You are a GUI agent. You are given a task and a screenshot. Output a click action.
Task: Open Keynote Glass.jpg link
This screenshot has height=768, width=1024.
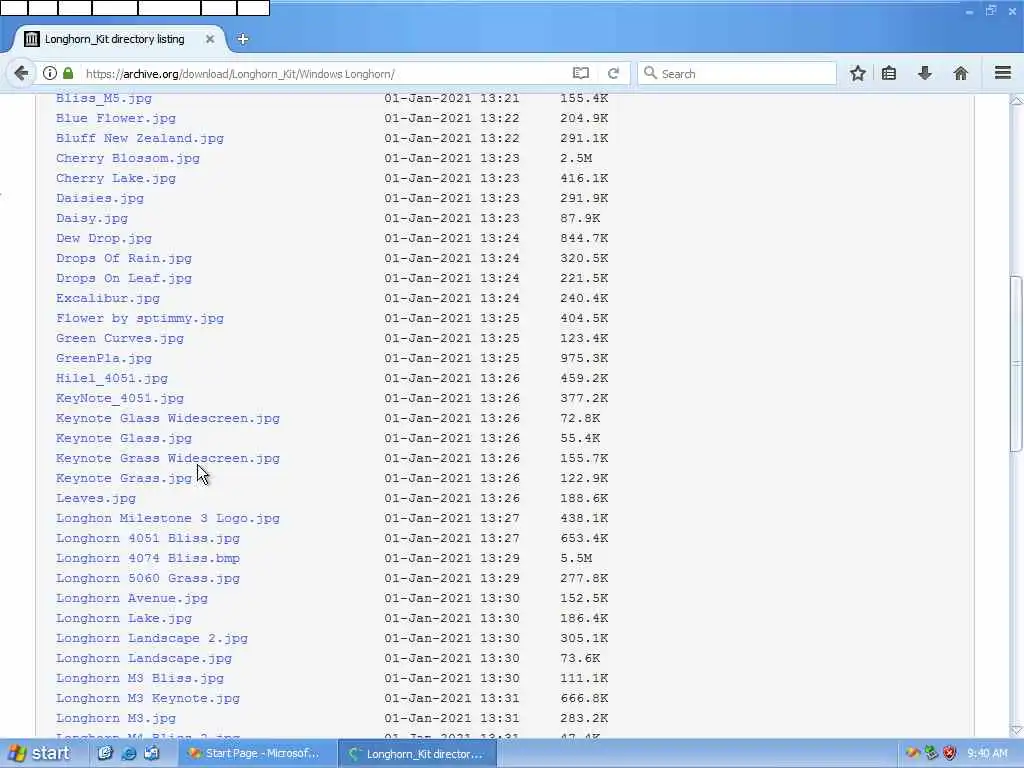[x=124, y=438]
